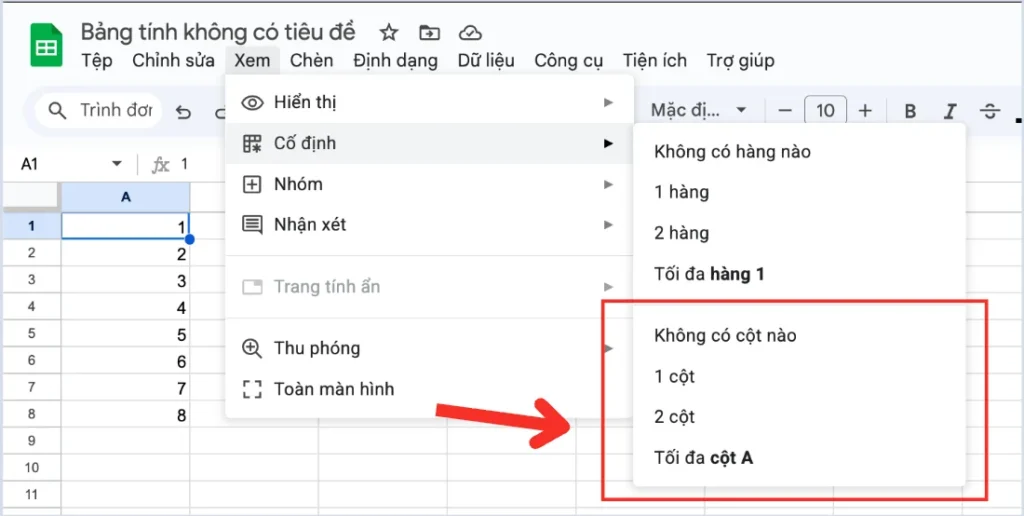Image resolution: width=1024 pixels, height=516 pixels.
Task: Choose Không có hàng nào option
Action: pos(799,152)
